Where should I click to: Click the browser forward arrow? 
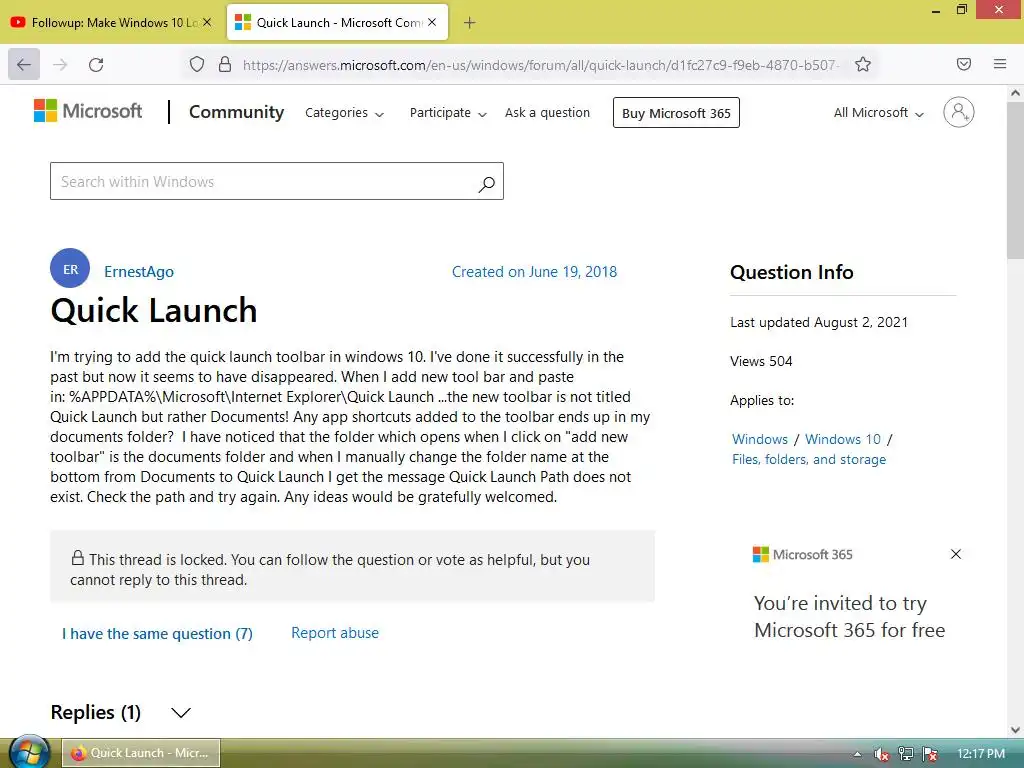(x=60, y=64)
